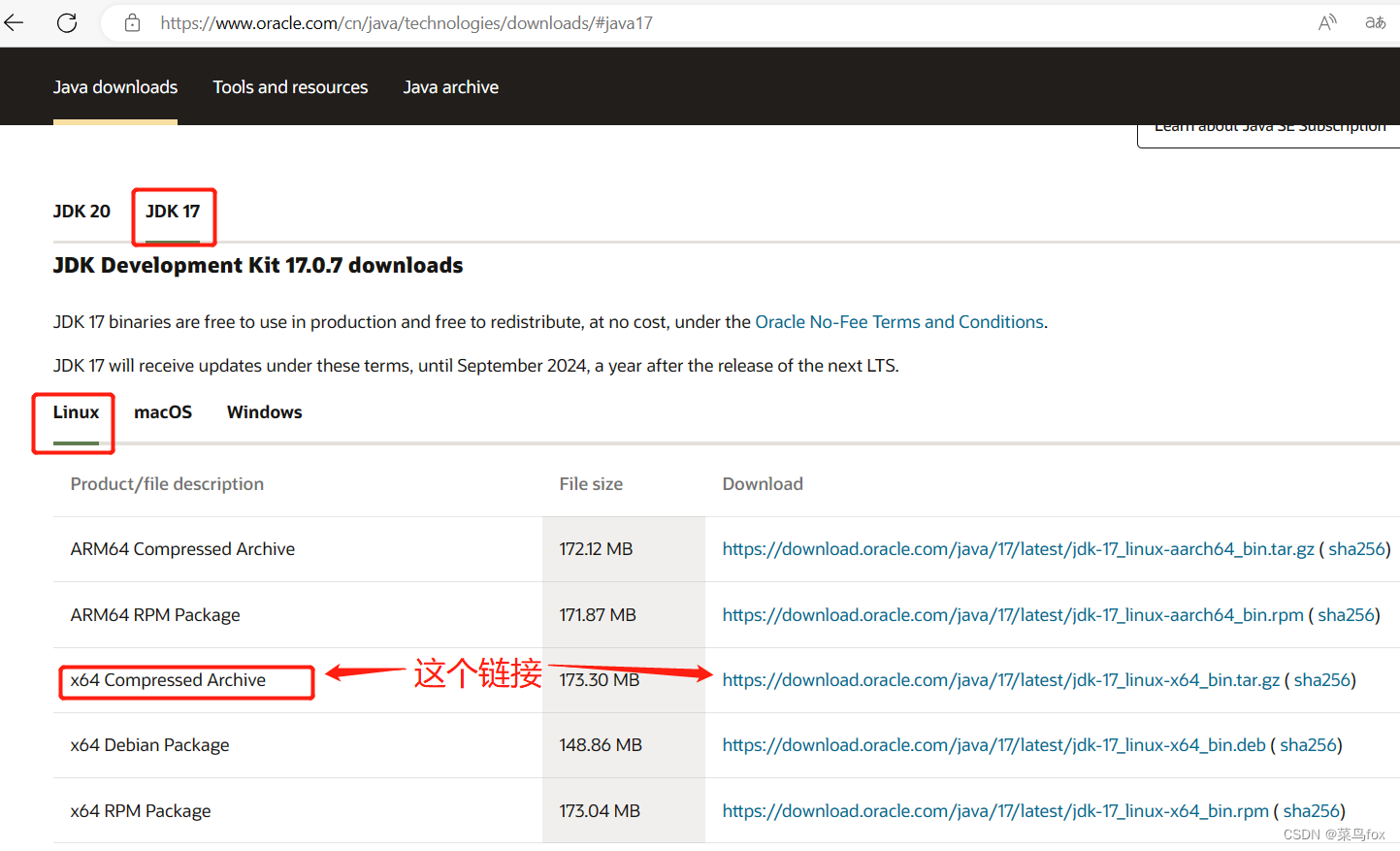Download jdk-17_linux-x64_bin.deb link
Viewport: 1400px width, 851px height.
click(x=994, y=745)
